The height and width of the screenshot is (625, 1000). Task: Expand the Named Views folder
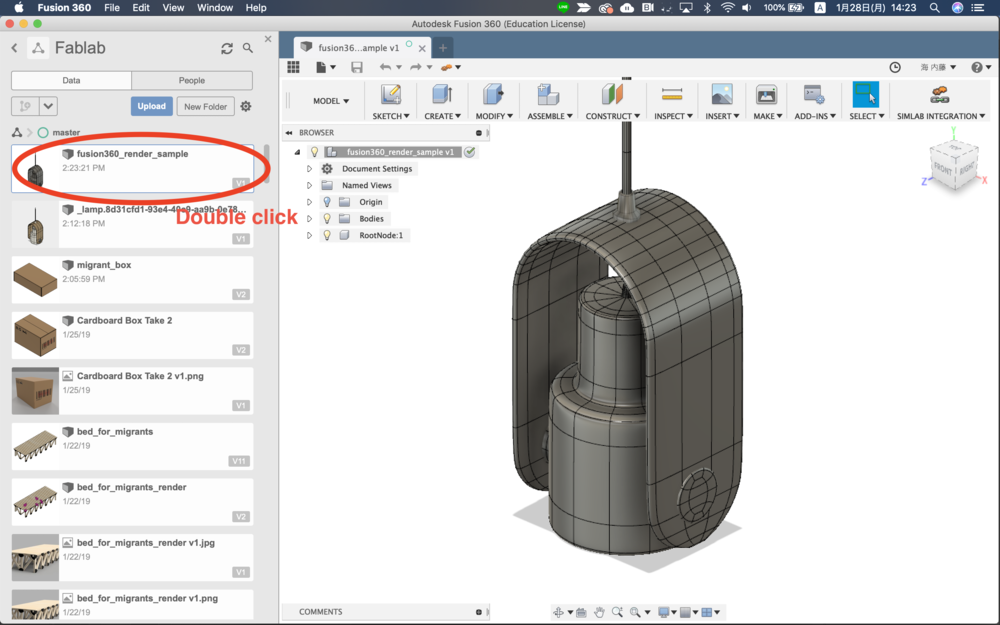310,185
